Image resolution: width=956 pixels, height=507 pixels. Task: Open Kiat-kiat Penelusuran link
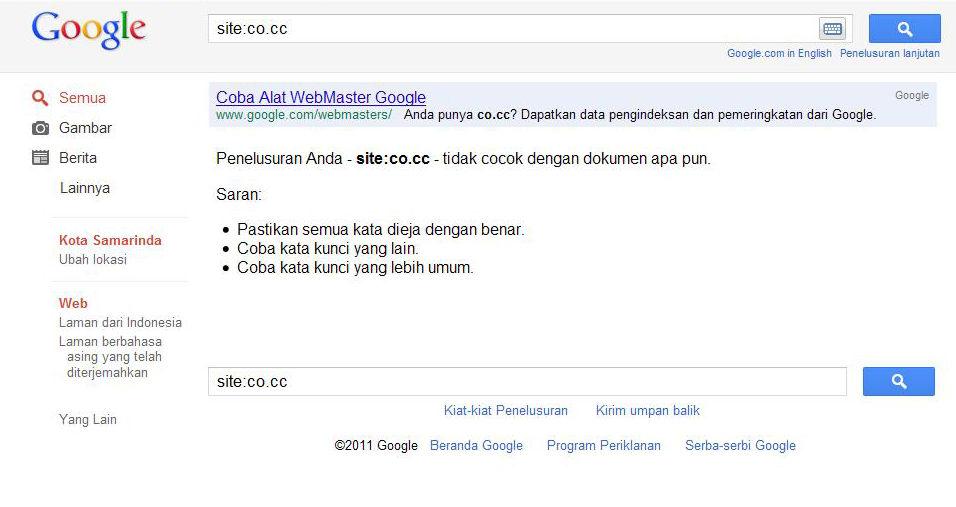point(505,411)
